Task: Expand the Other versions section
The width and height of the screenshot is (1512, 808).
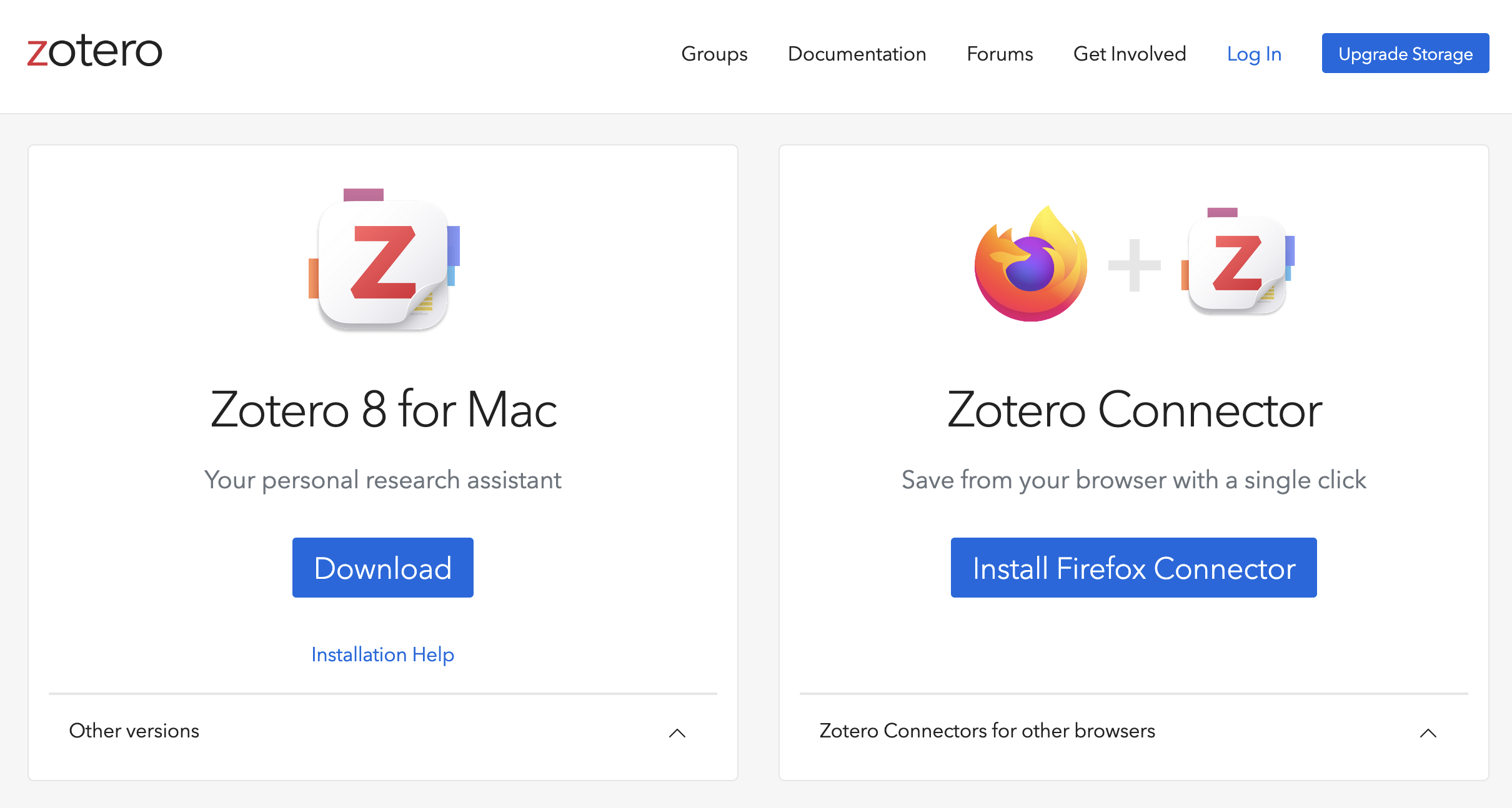Action: (134, 731)
